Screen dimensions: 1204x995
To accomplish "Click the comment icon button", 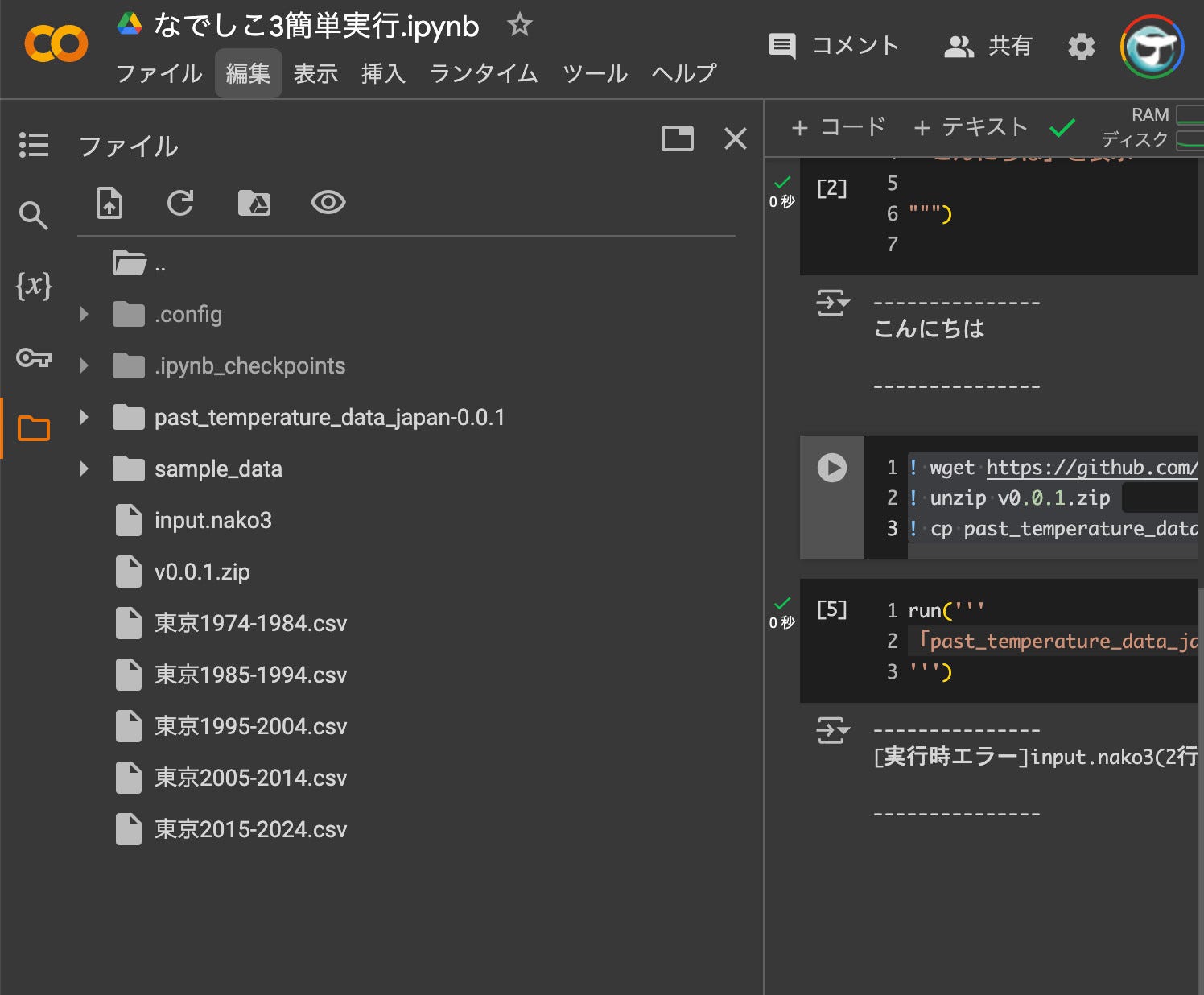I will [x=782, y=46].
